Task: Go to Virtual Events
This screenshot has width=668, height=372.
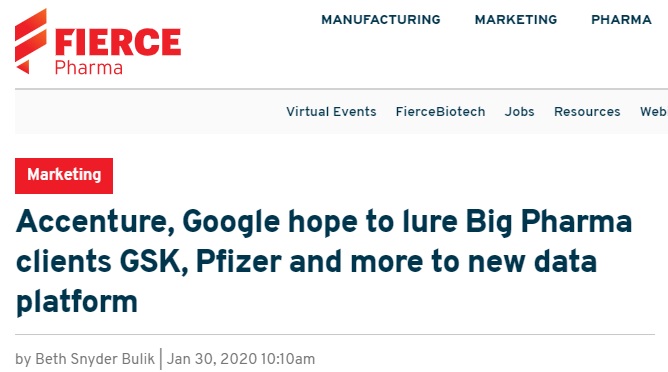Action: (x=331, y=112)
